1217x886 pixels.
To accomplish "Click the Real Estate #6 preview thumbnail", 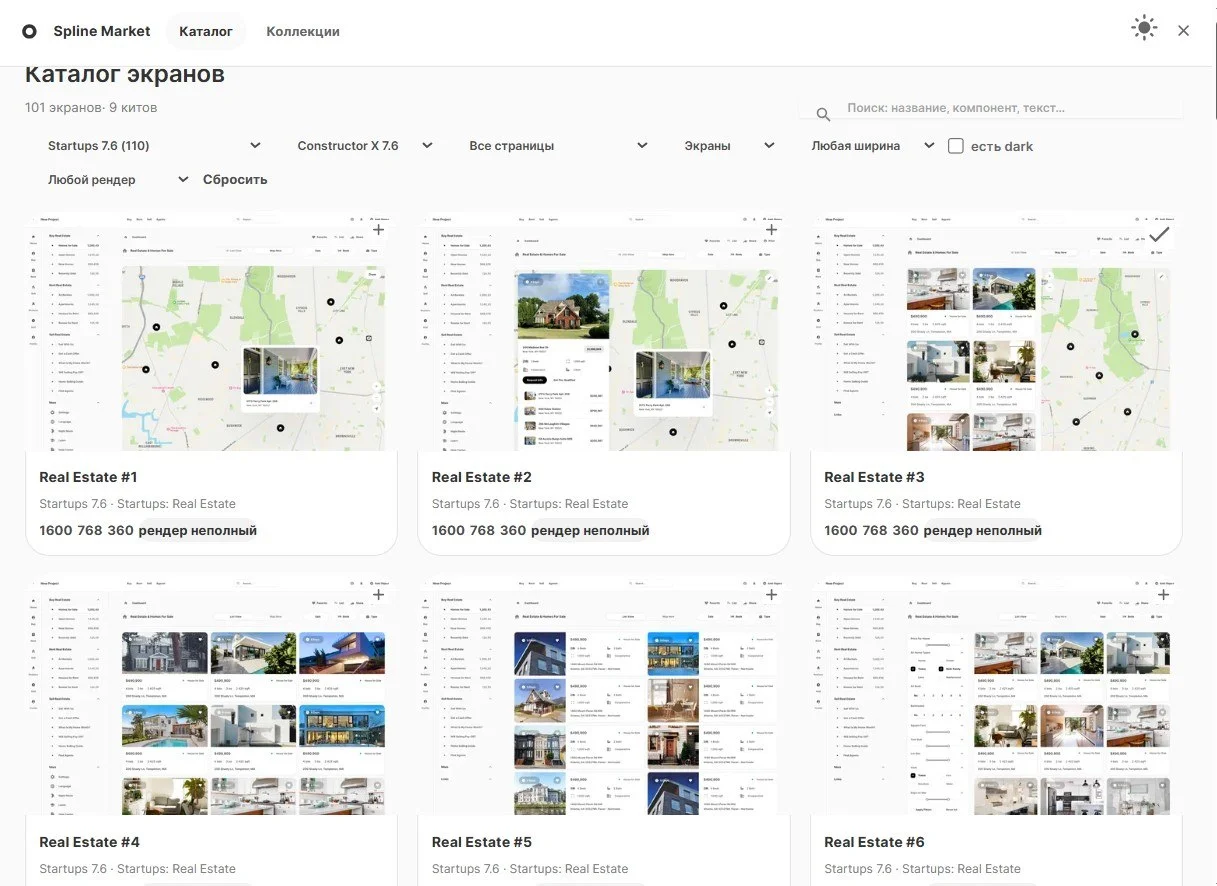I will (996, 695).
